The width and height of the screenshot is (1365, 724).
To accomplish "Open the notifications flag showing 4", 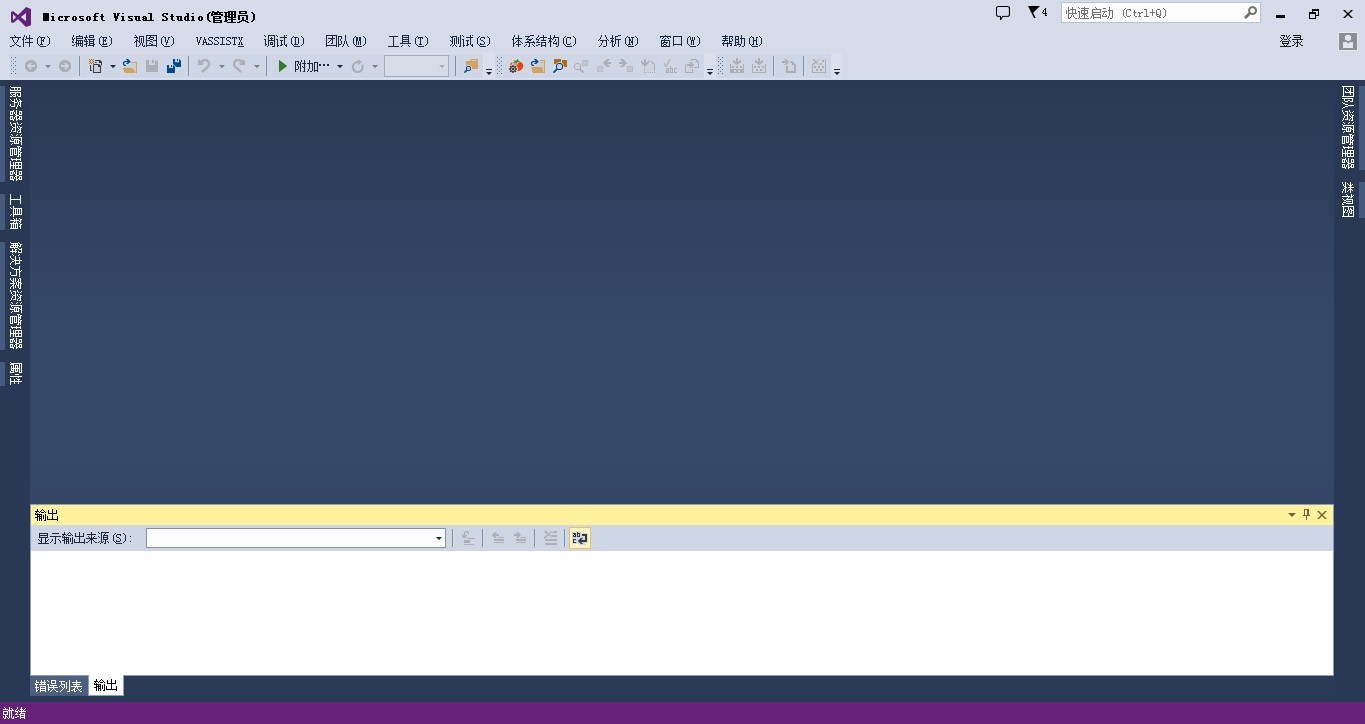I will click(x=1038, y=13).
